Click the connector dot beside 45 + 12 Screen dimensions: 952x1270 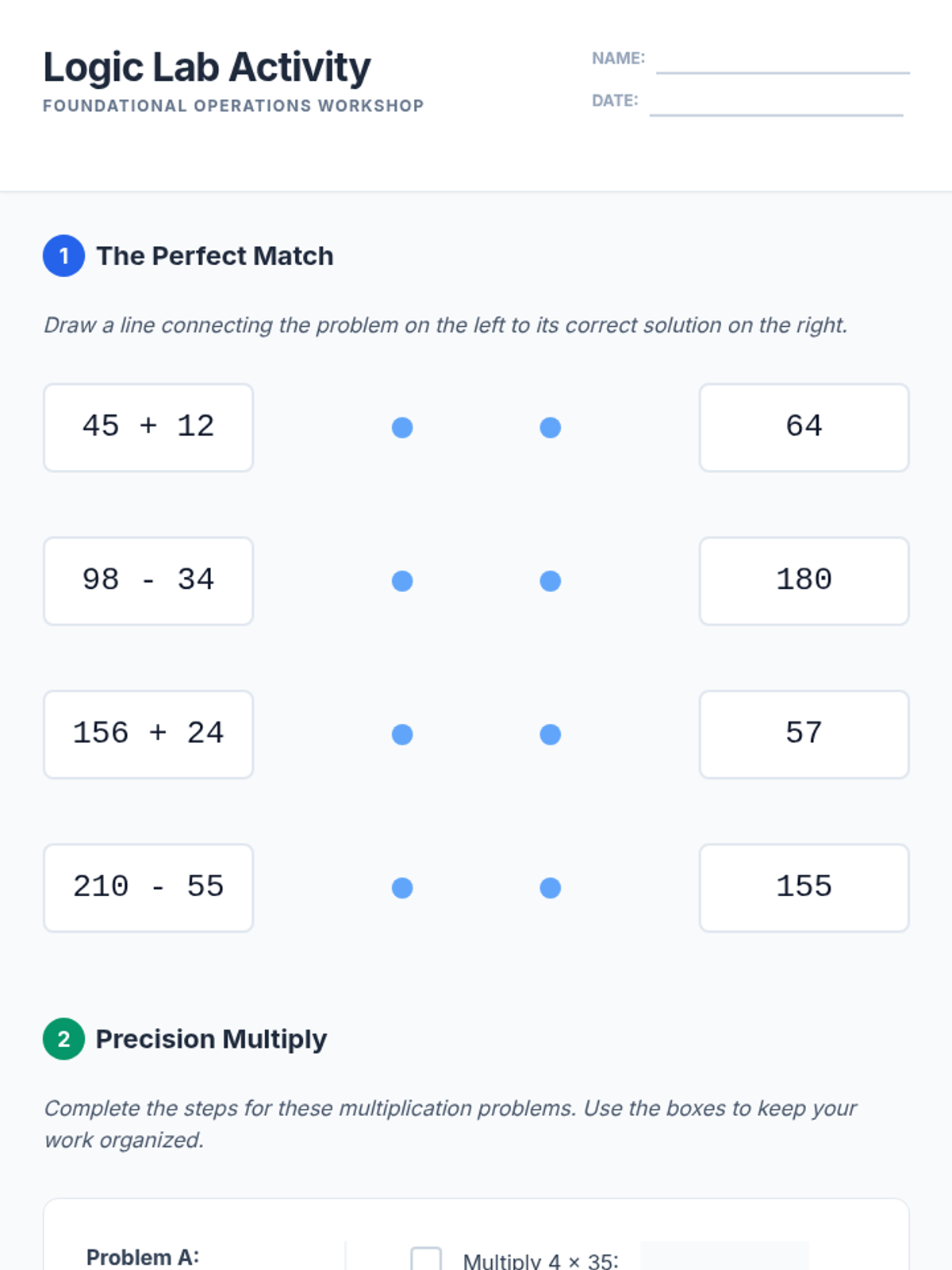(402, 428)
